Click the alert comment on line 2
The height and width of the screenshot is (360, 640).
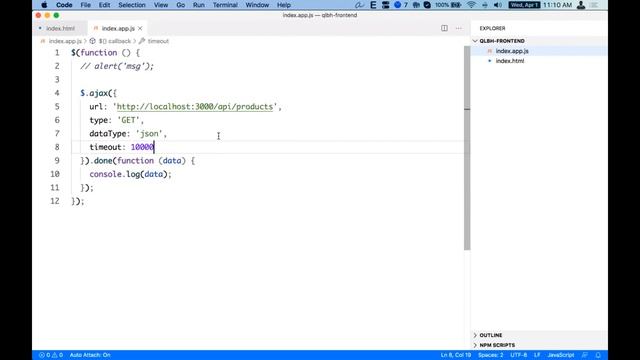pyautogui.click(x=117, y=66)
